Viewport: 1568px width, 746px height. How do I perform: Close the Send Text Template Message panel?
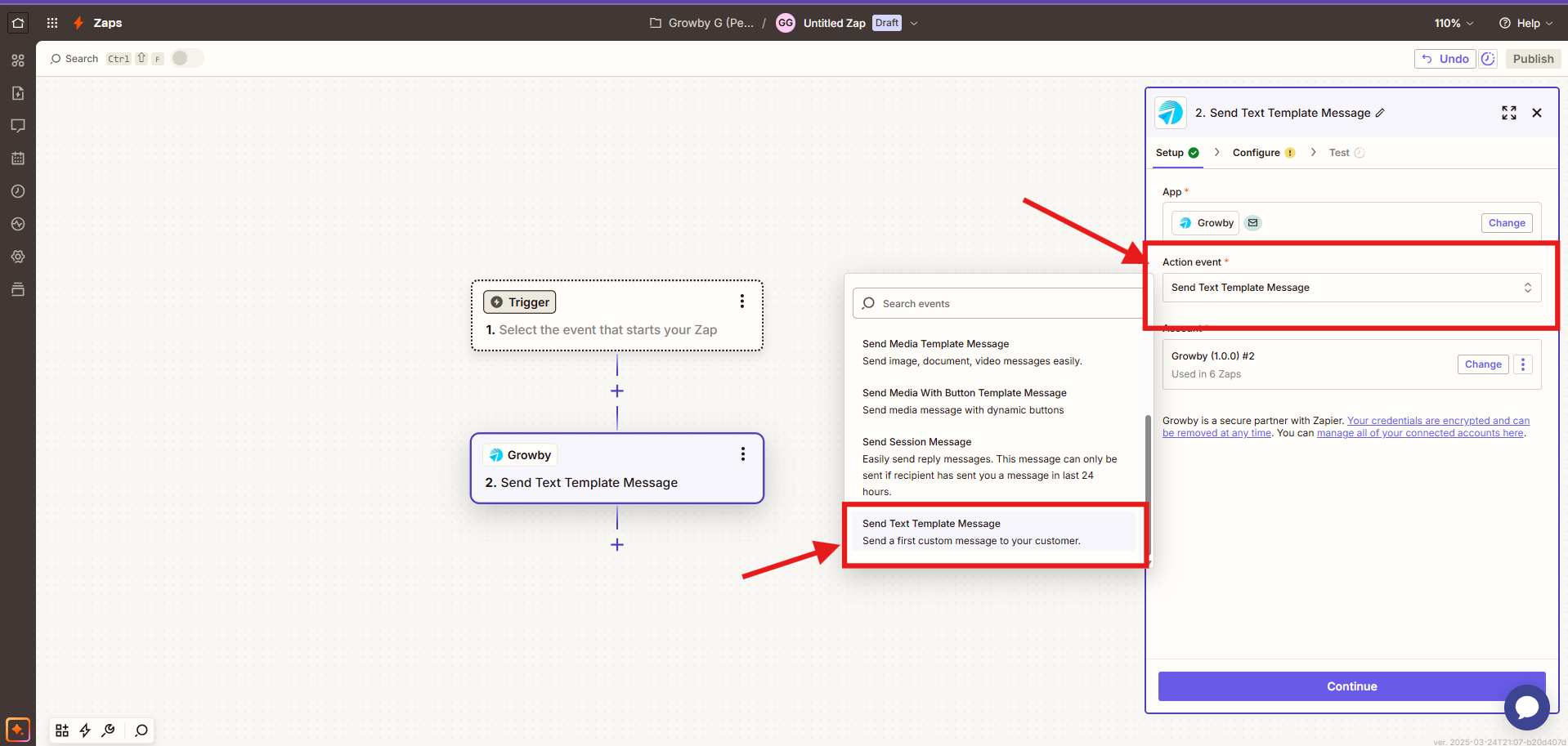click(1537, 113)
